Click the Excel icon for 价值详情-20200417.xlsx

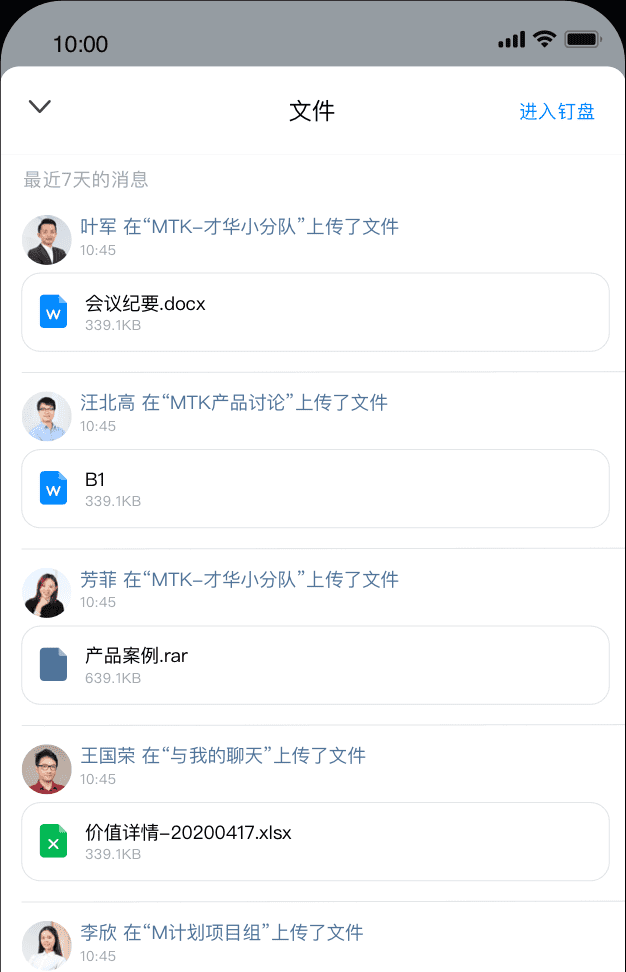tap(54, 841)
